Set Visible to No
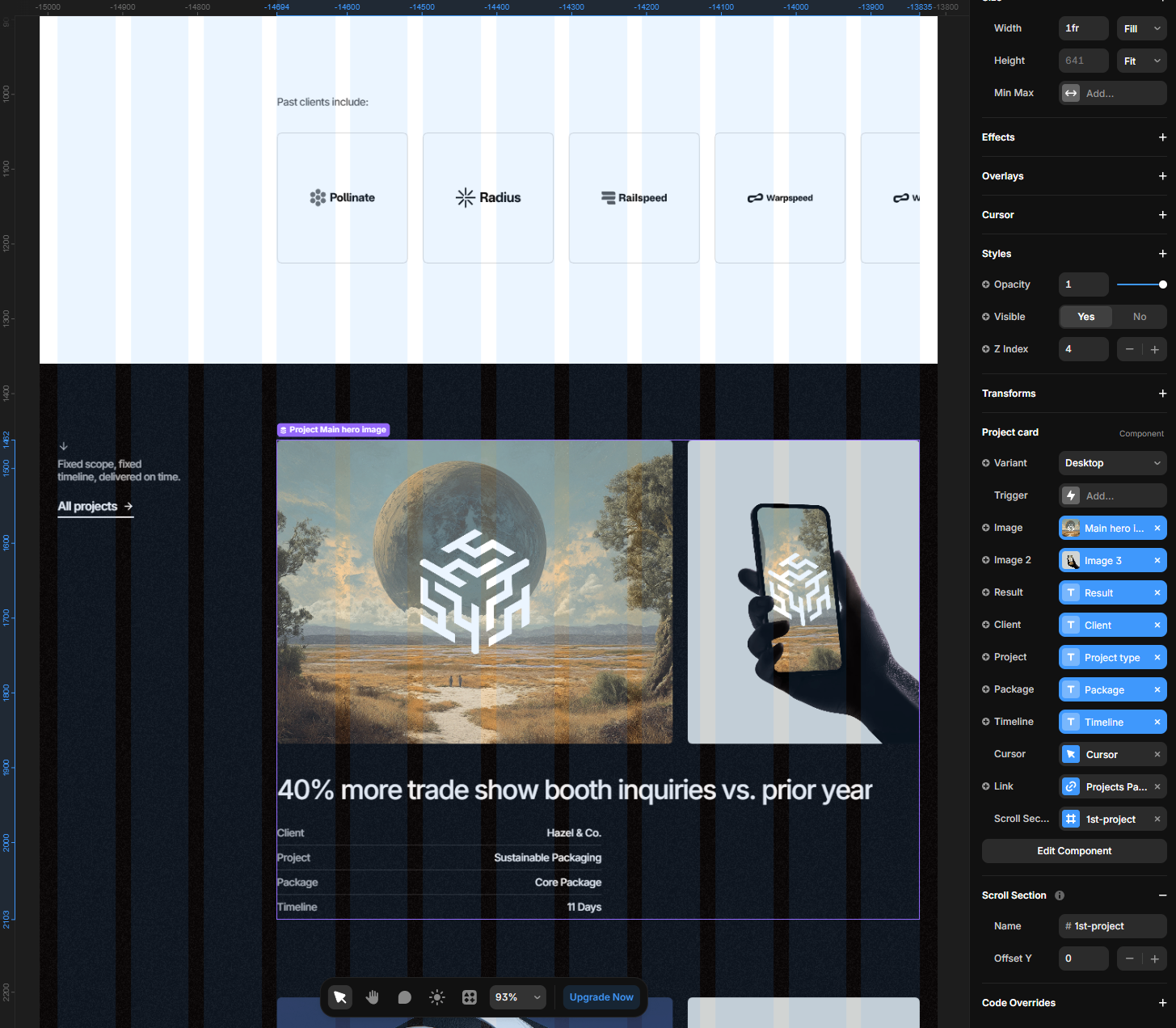 [1139, 317]
